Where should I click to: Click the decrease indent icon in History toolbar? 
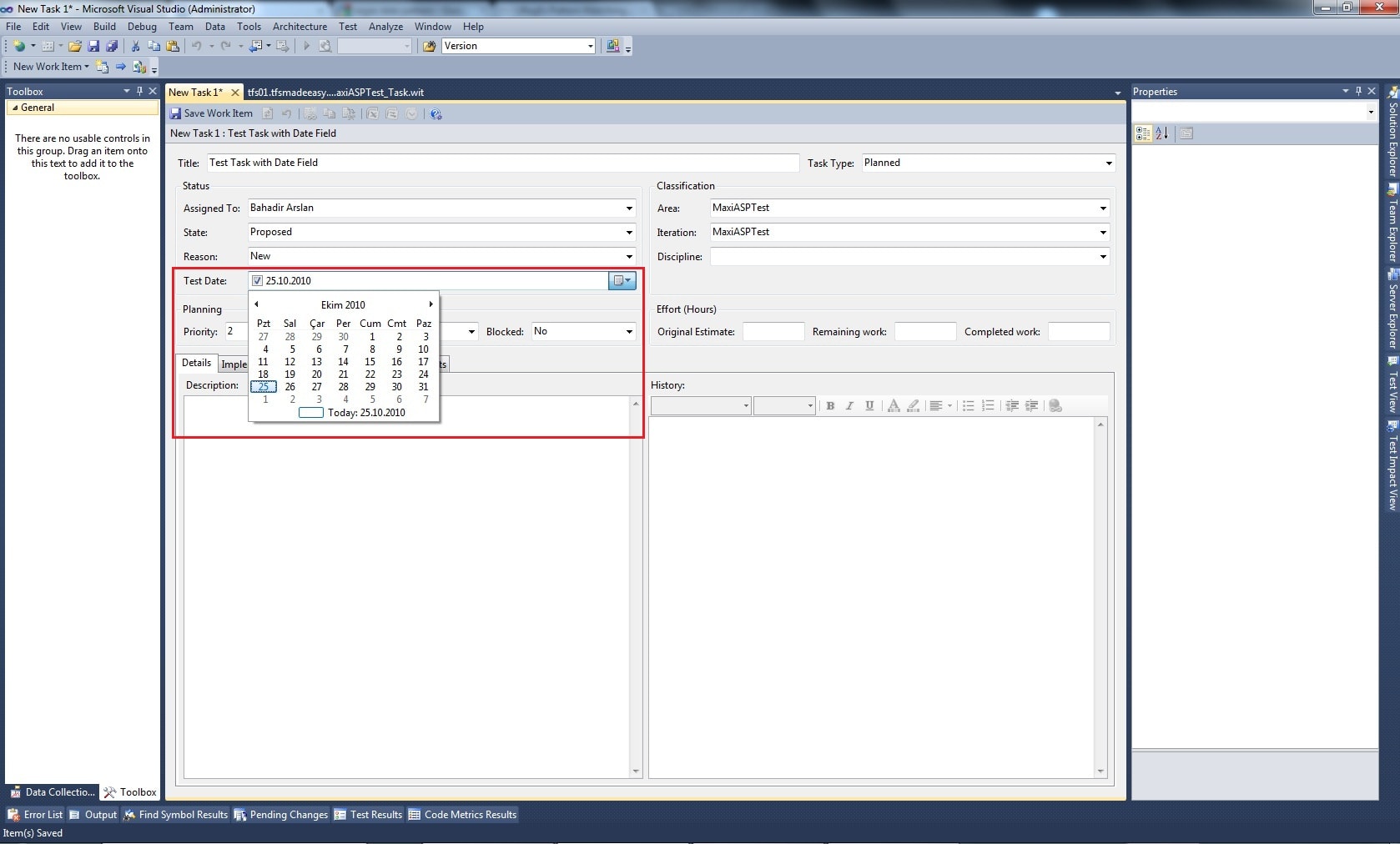tap(1012, 405)
